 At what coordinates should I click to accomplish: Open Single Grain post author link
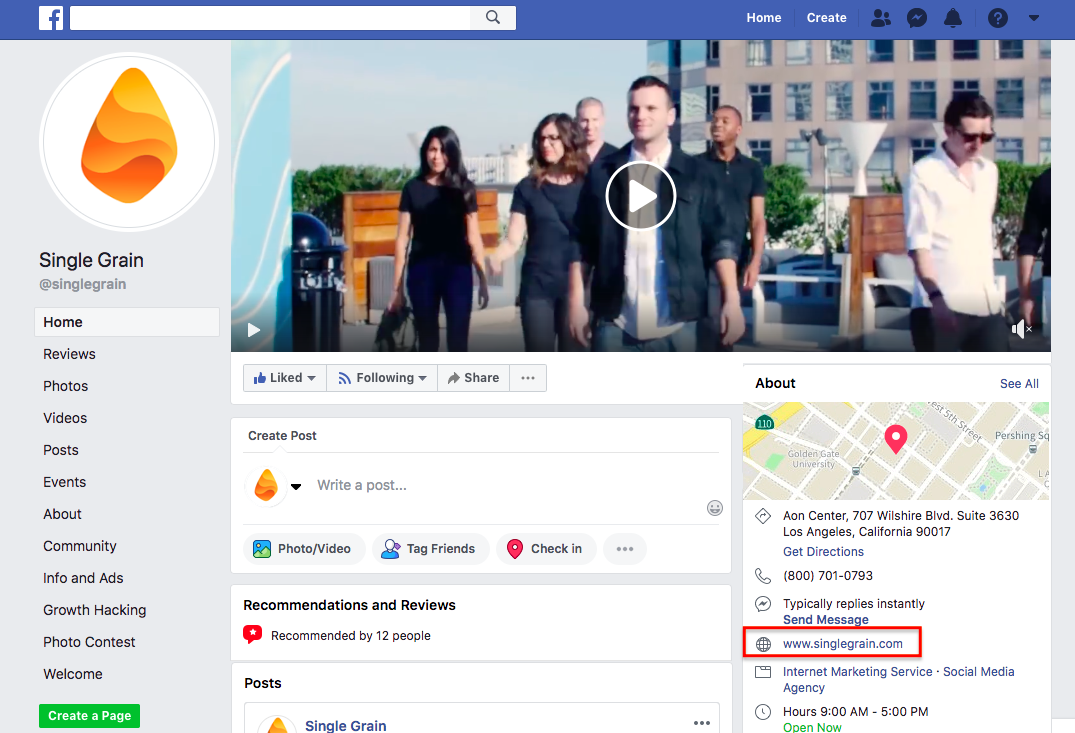pyautogui.click(x=346, y=725)
